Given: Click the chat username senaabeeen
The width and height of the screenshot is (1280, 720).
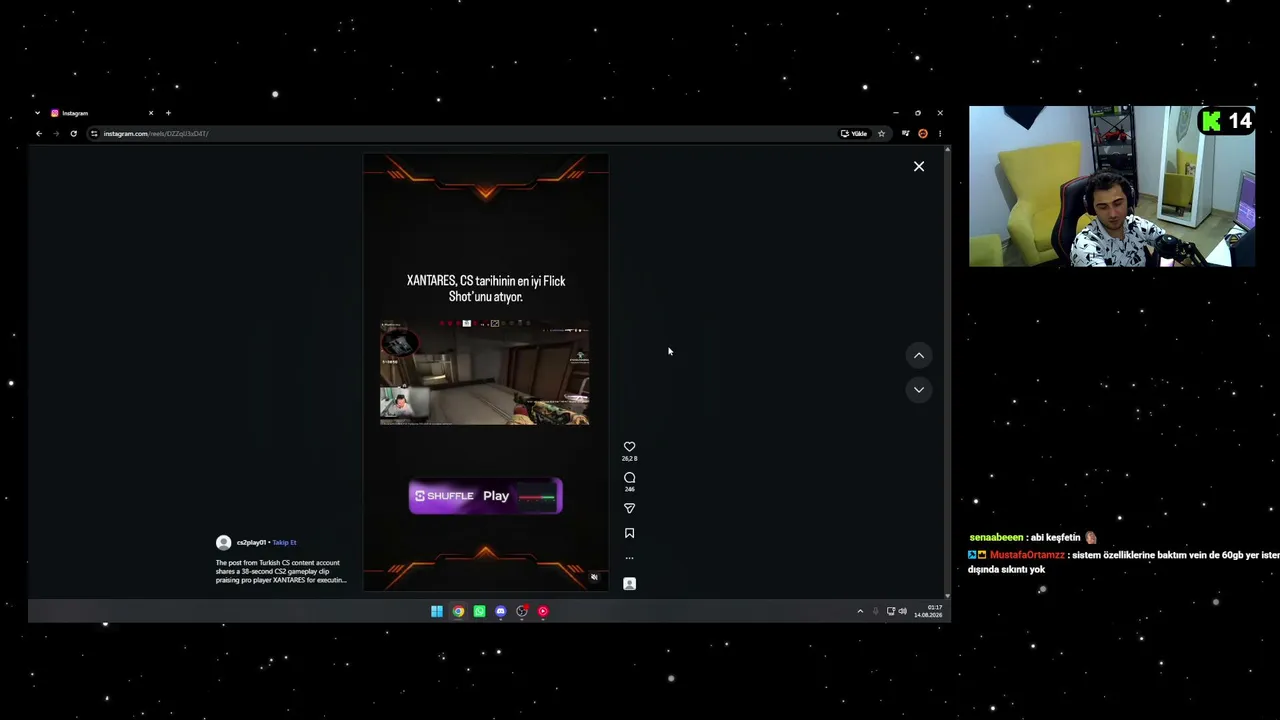Looking at the screenshot, I should (x=996, y=537).
